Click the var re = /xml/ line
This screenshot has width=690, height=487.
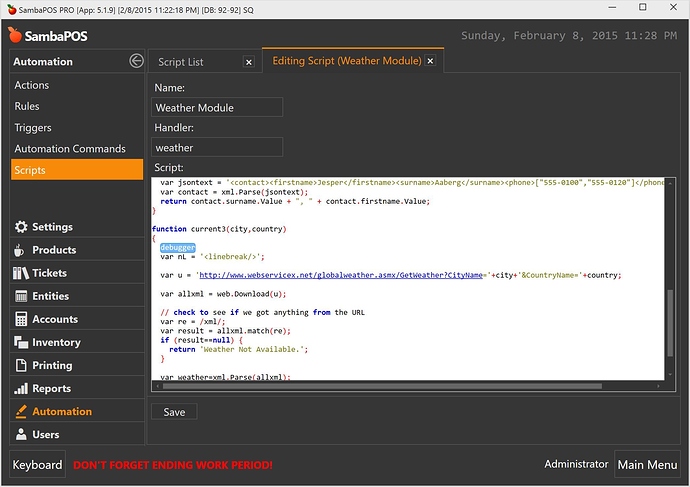pos(193,322)
